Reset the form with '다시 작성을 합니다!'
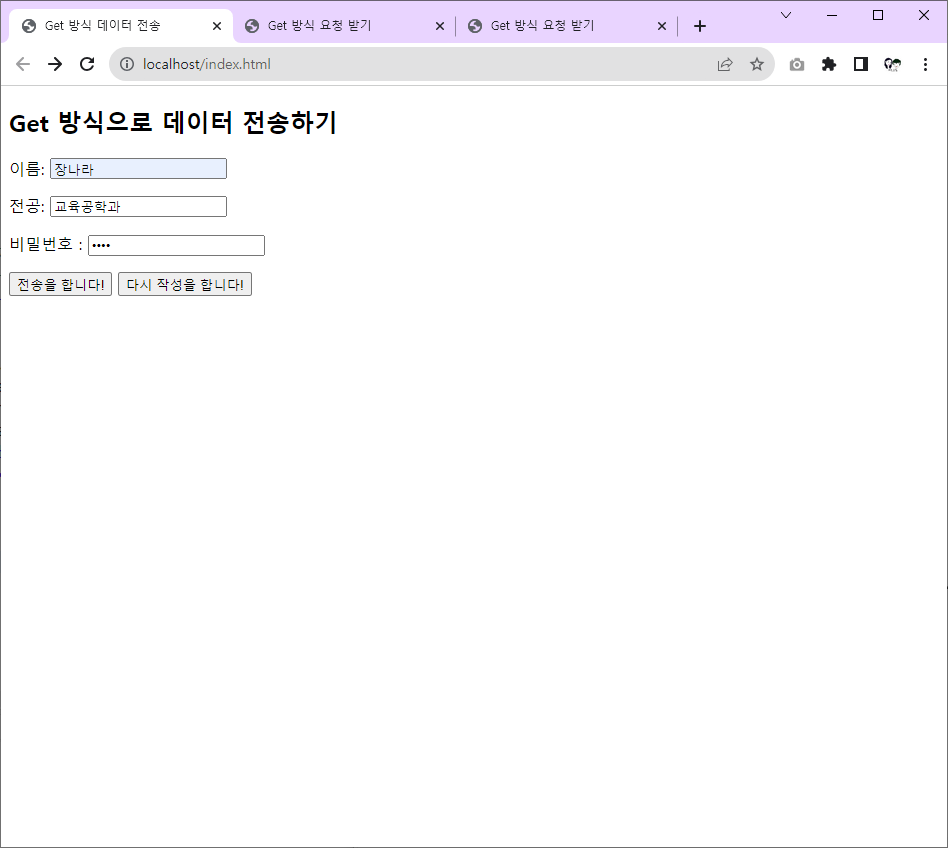Image resolution: width=948 pixels, height=848 pixels. [185, 284]
